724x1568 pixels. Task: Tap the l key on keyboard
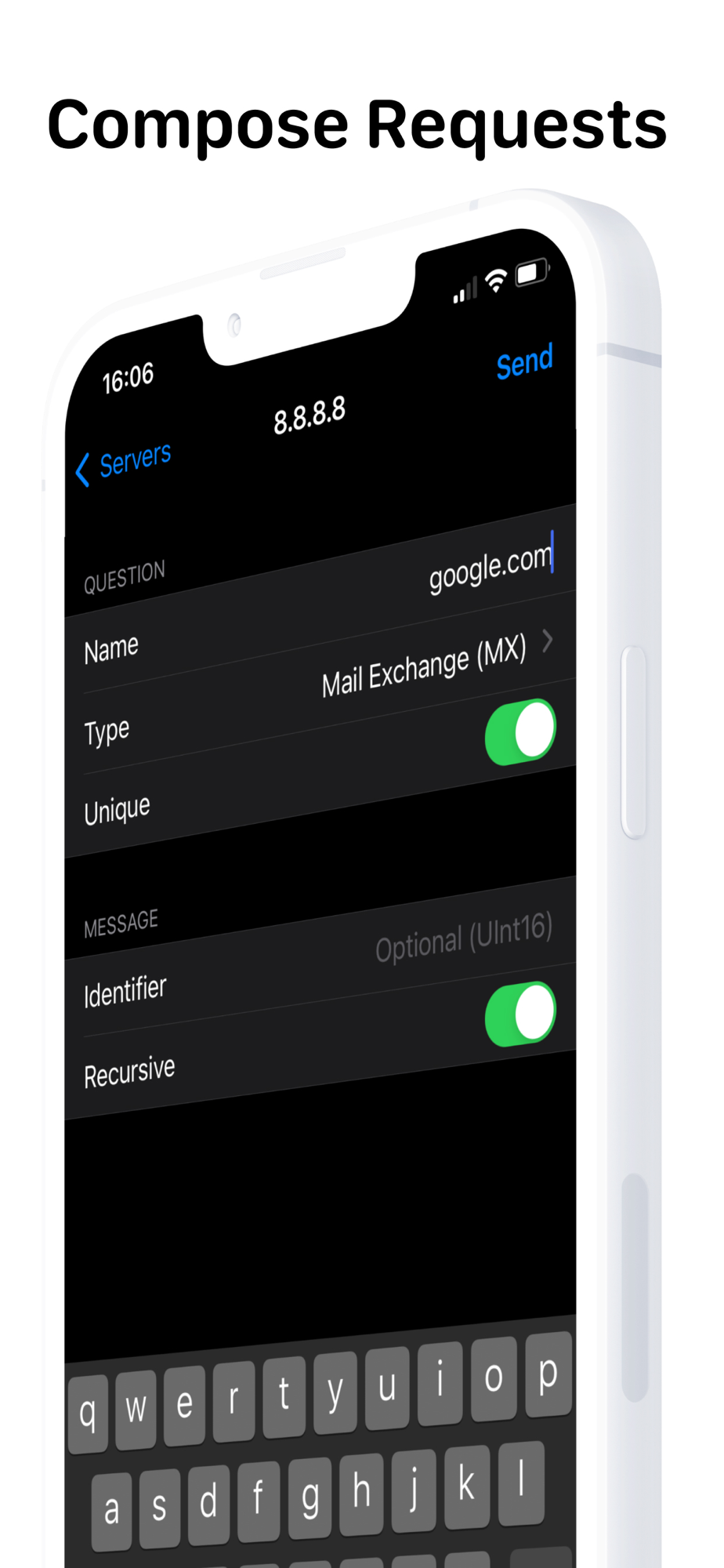[521, 1483]
